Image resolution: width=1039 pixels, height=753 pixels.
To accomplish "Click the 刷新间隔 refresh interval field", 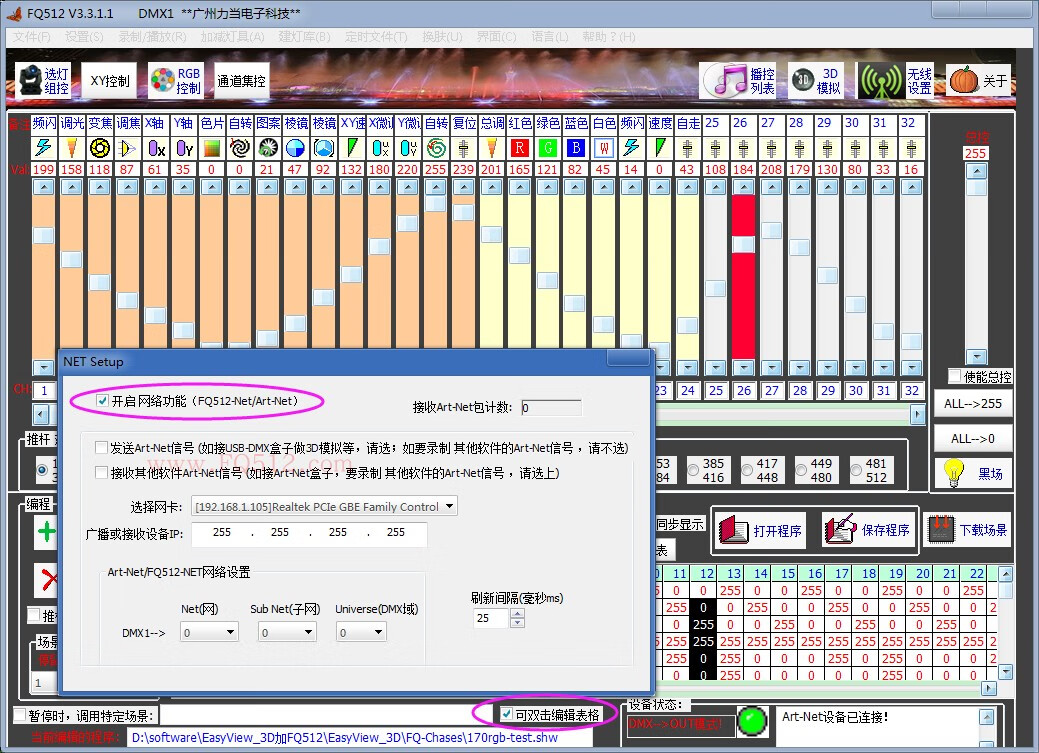I will point(490,620).
